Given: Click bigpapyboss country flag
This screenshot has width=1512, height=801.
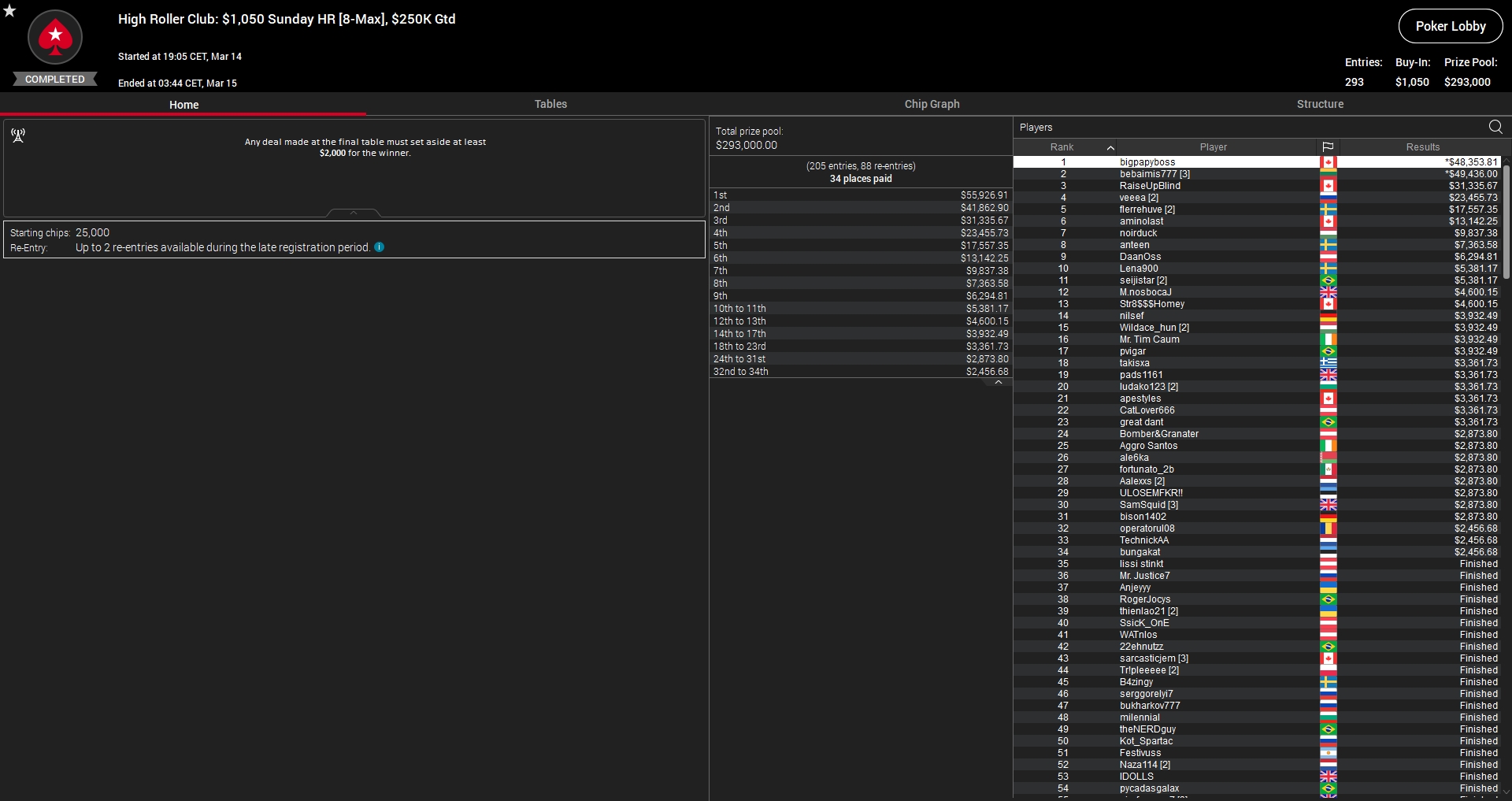Looking at the screenshot, I should click(1329, 162).
